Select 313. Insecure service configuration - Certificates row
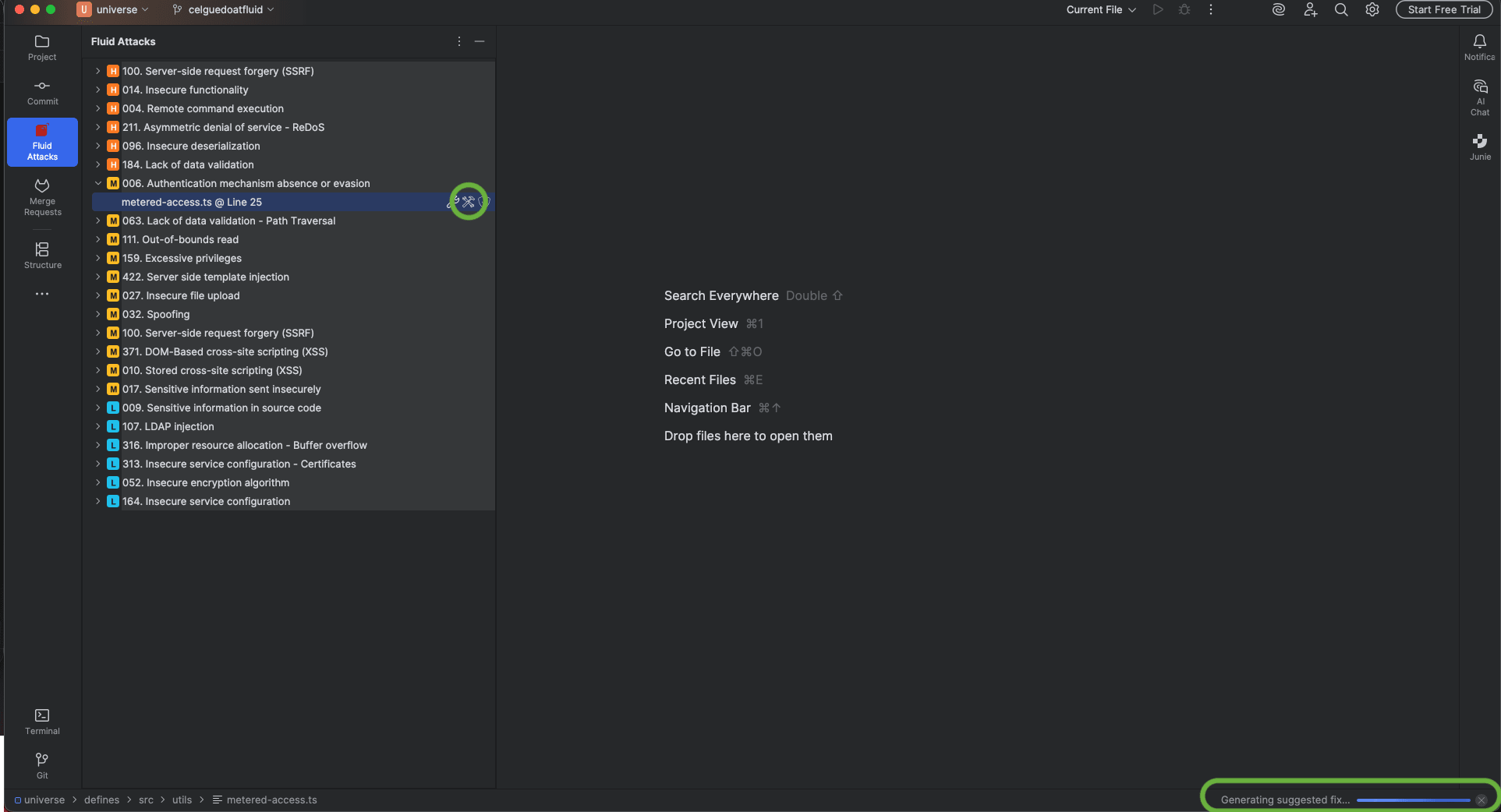This screenshot has height=812, width=1501. click(292, 464)
